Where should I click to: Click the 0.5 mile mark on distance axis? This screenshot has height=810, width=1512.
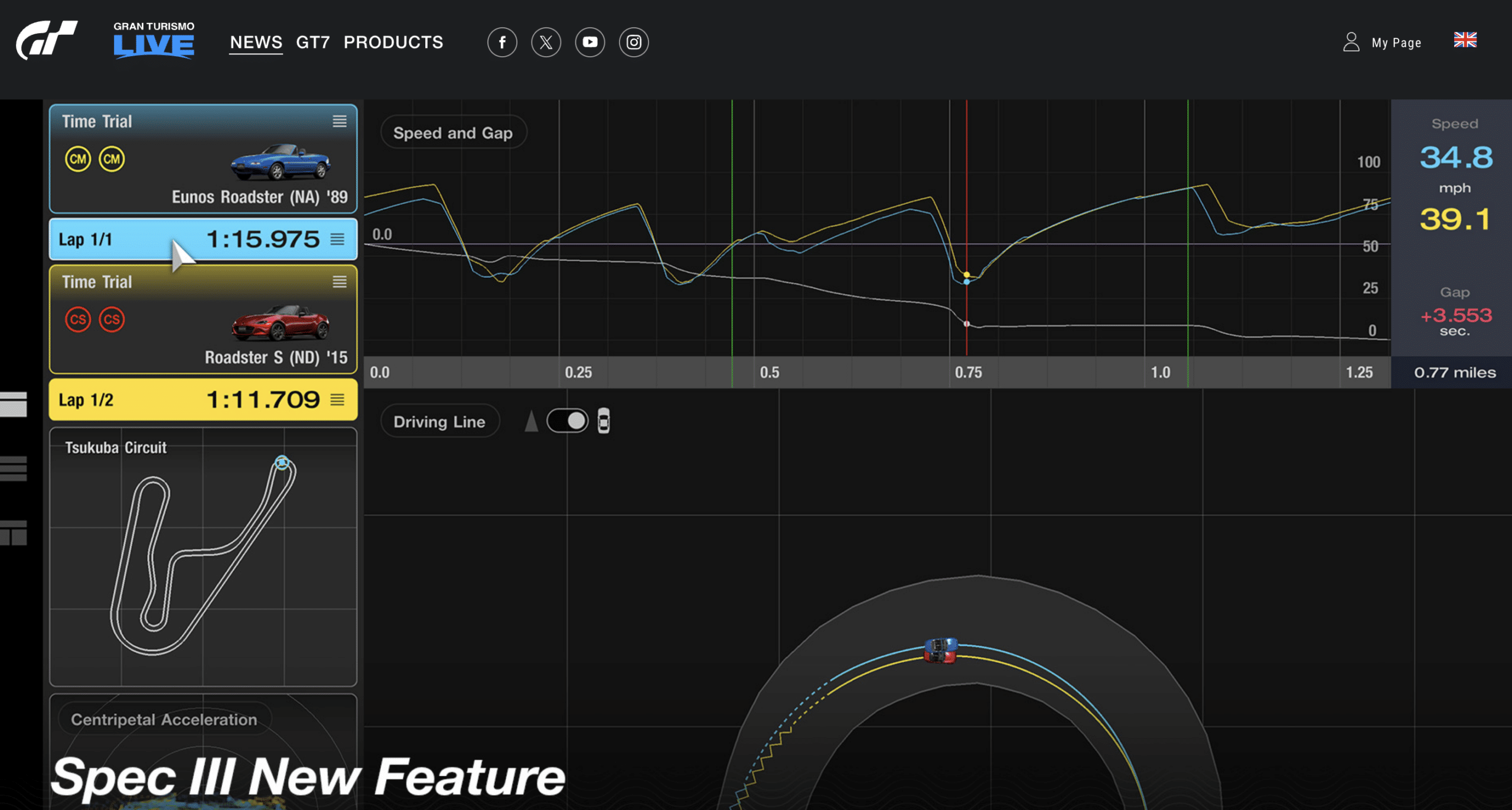[x=769, y=372]
